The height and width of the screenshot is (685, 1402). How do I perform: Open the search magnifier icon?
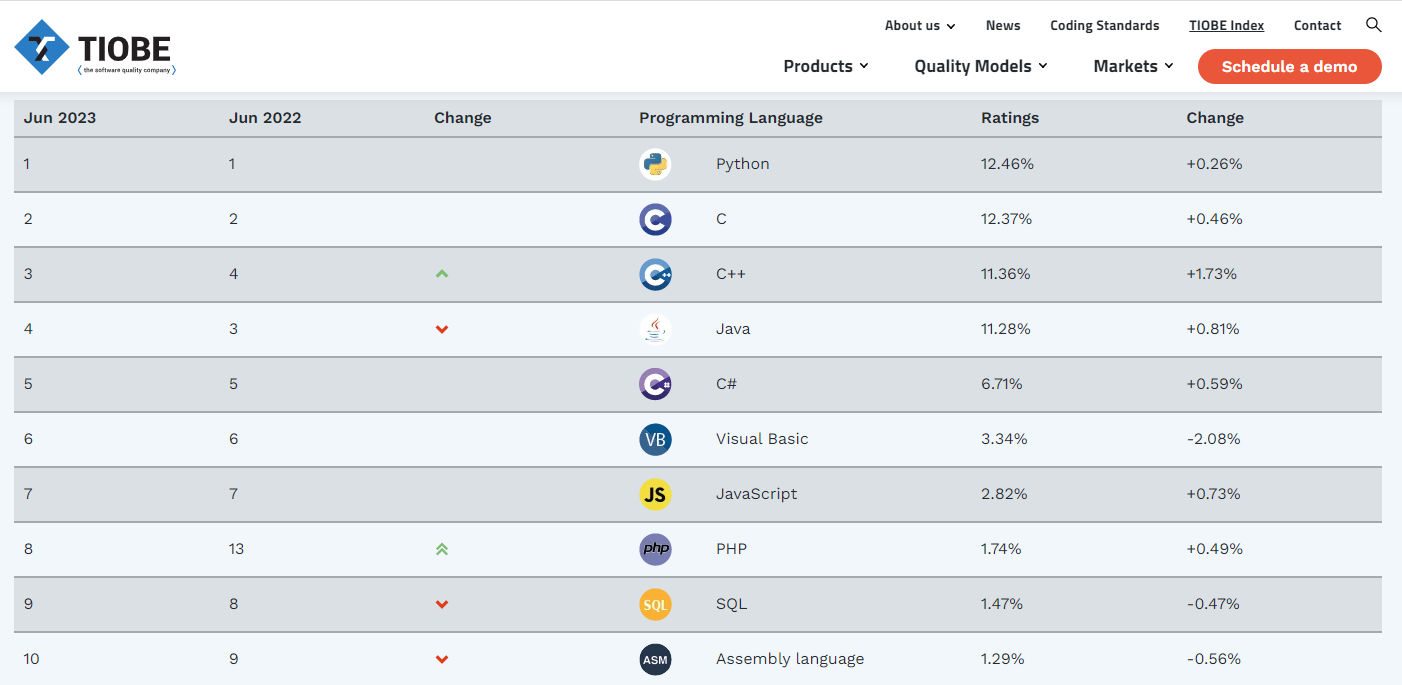(x=1374, y=25)
